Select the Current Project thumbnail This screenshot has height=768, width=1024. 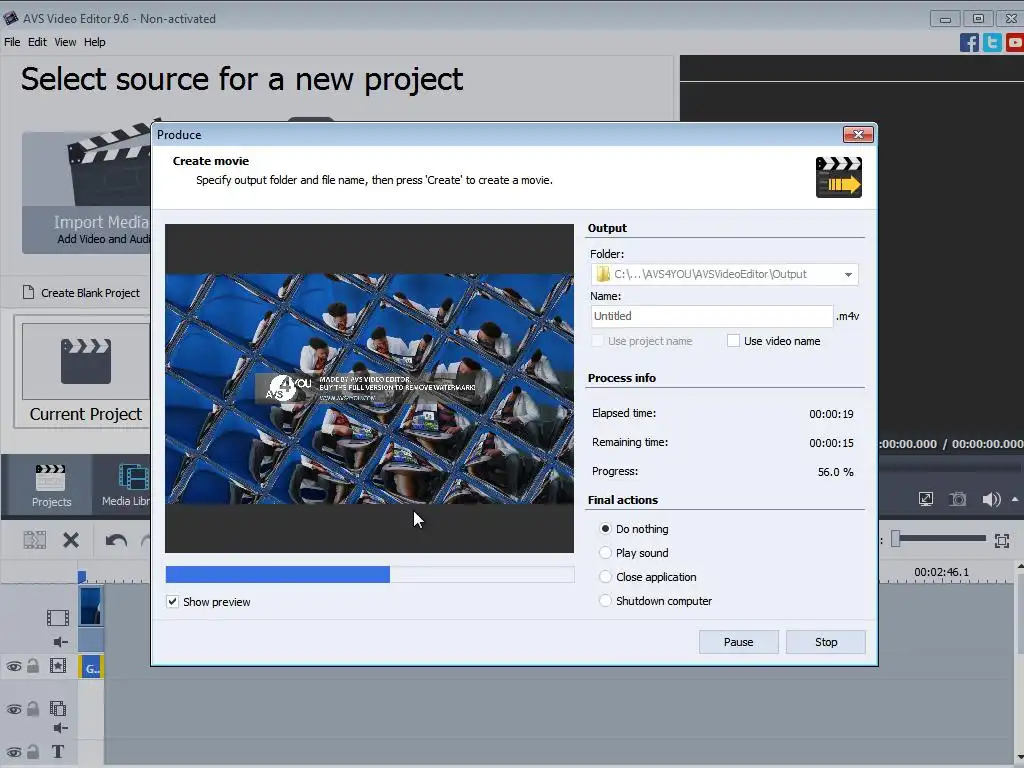86,361
